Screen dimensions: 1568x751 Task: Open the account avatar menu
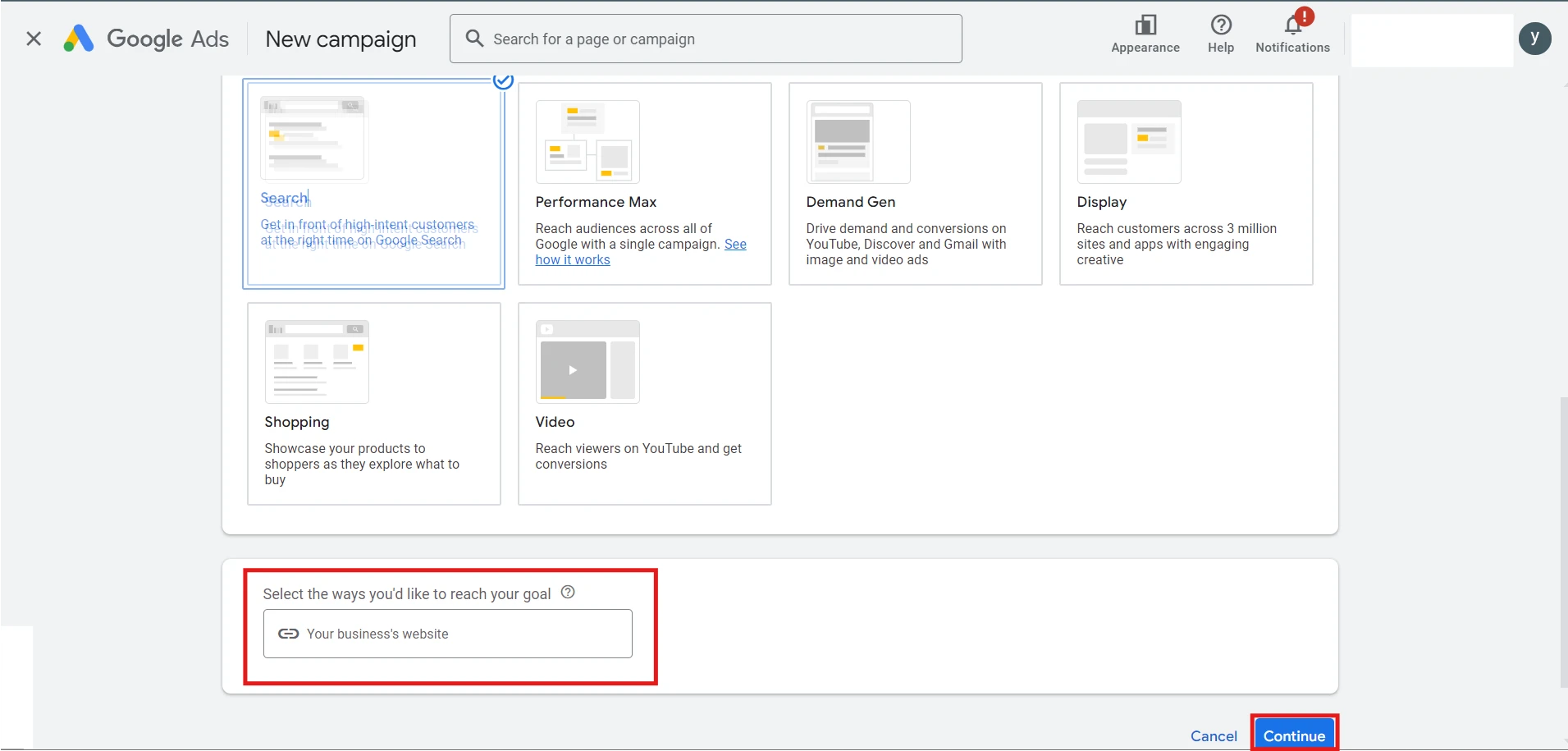[x=1534, y=39]
